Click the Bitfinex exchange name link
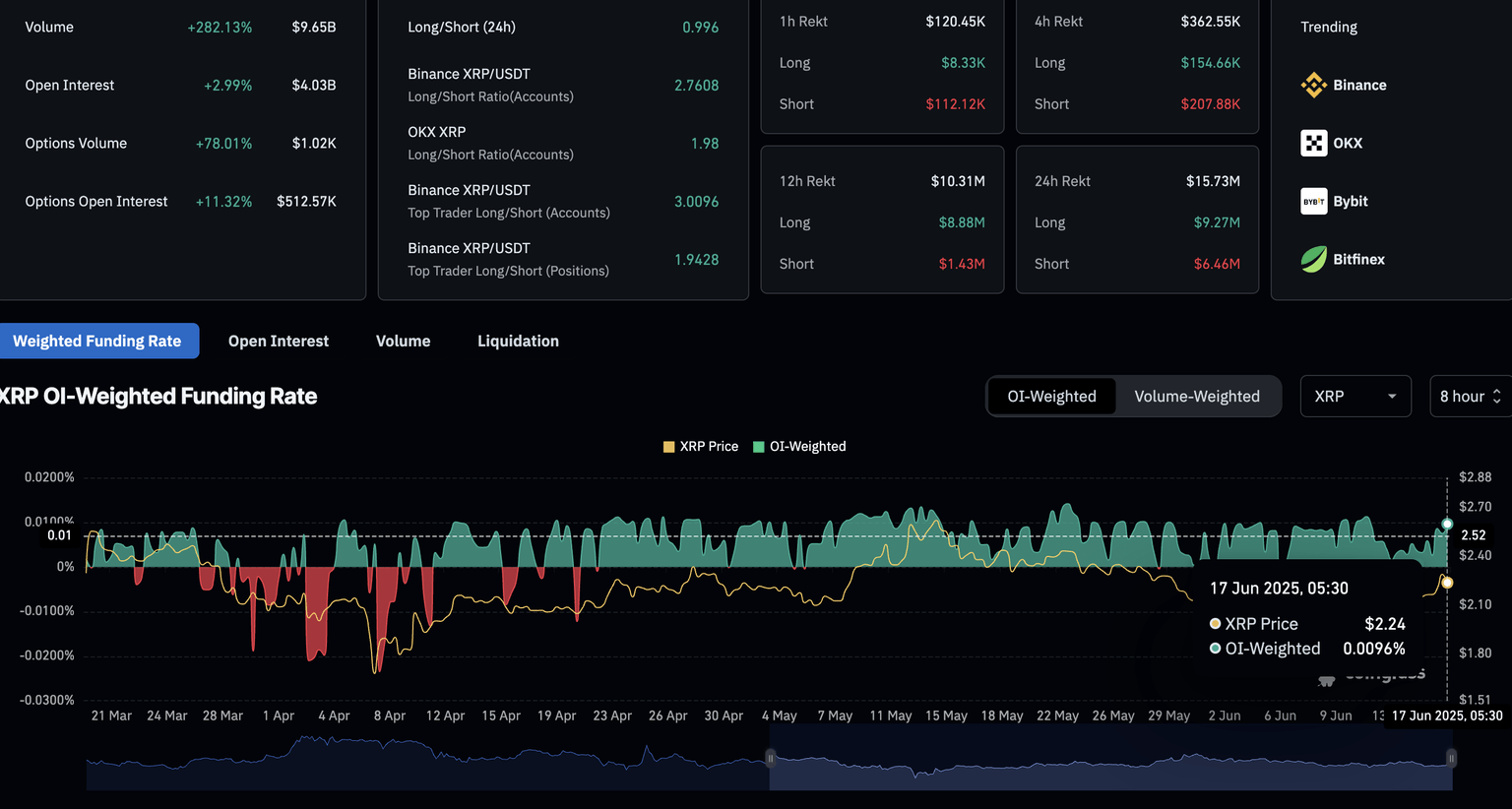 (x=1358, y=260)
